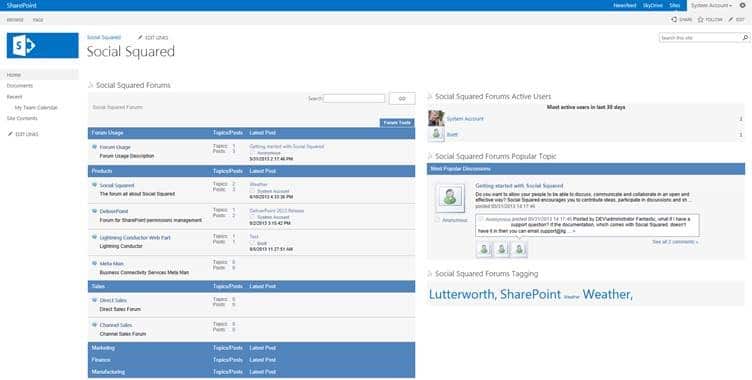Click the Meta Man forum icon

pos(94,263)
